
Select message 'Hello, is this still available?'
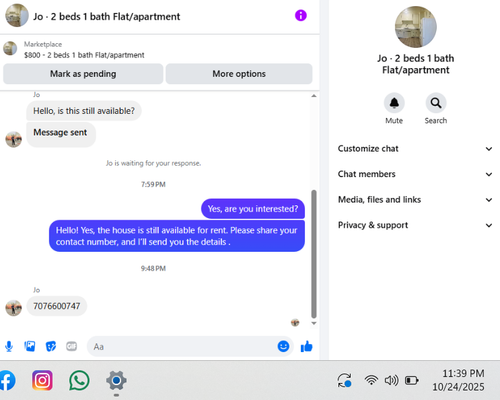[84, 111]
